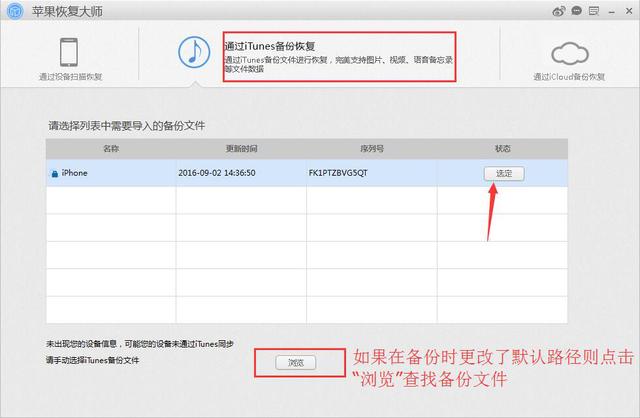Click the 序列号 column header
Viewport: 640px width, 418px height.
click(x=372, y=149)
